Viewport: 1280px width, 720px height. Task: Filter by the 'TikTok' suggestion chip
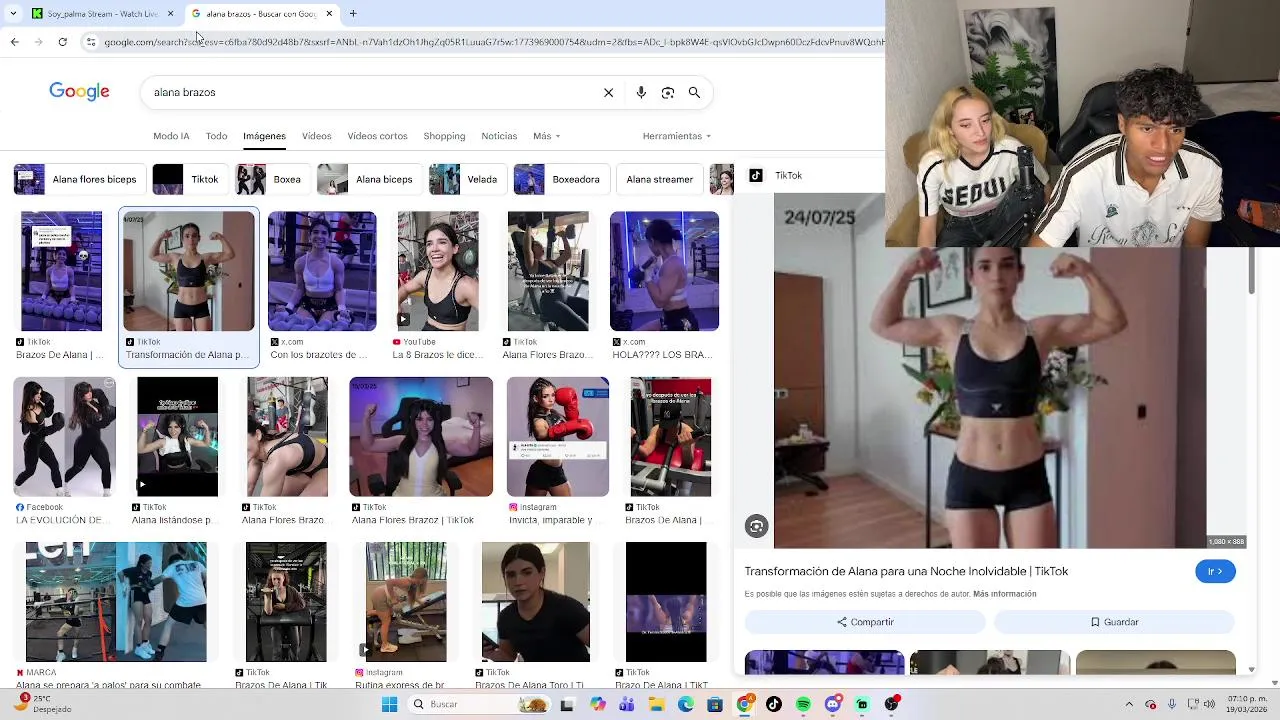pos(189,180)
